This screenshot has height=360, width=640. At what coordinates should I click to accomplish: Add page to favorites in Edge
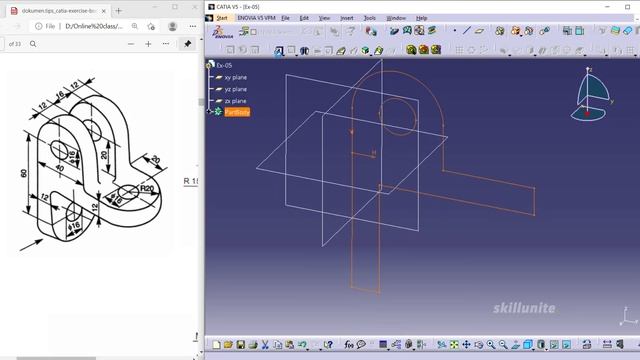[151, 26]
